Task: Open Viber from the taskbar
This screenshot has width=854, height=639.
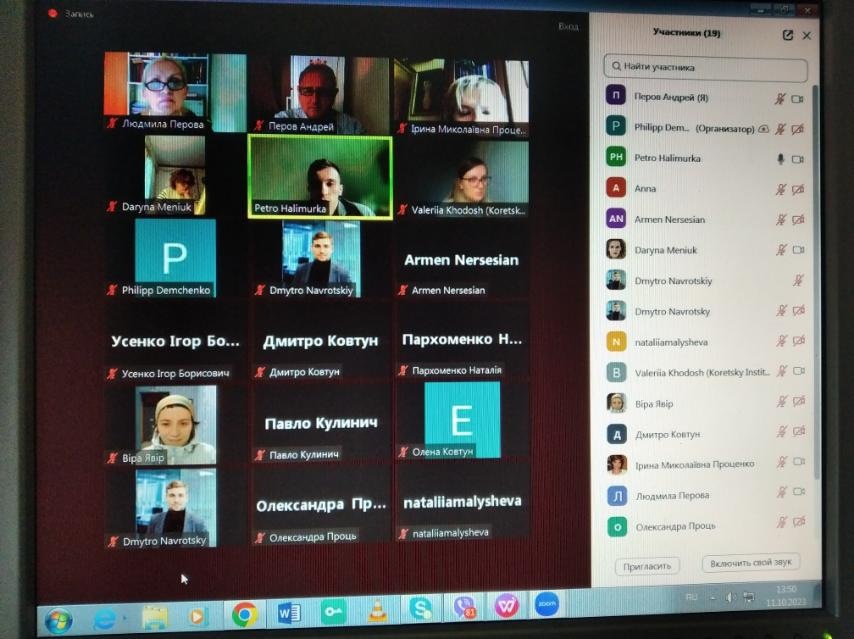Action: tap(464, 607)
